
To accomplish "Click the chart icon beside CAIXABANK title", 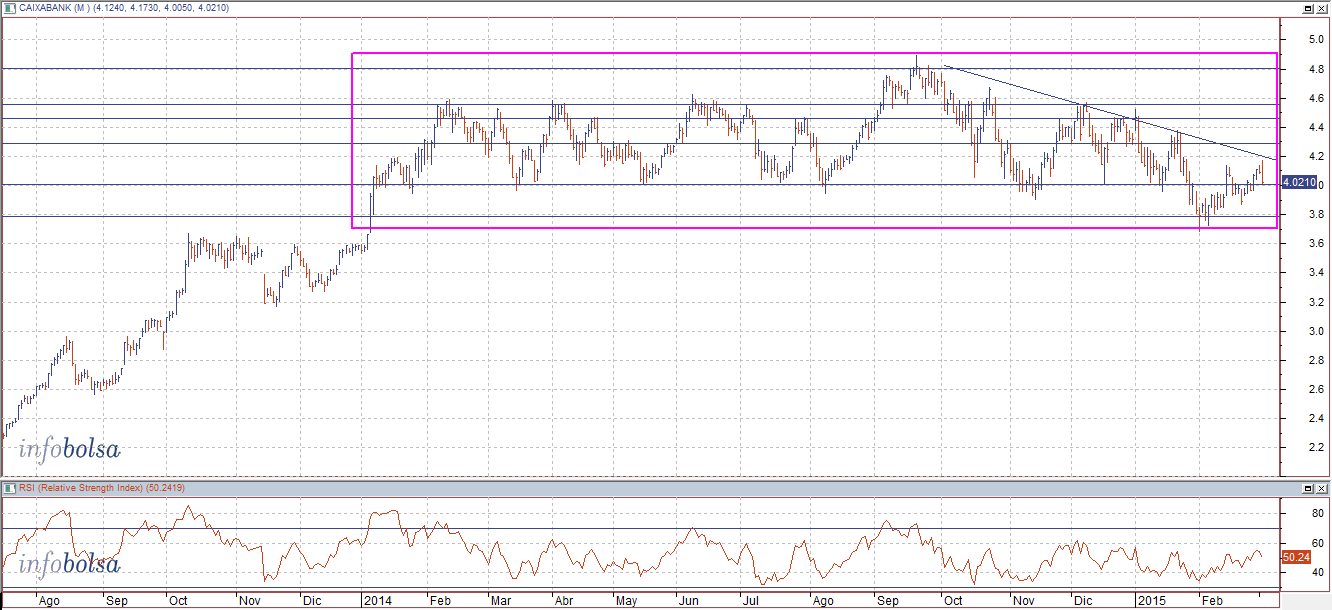I will coord(10,8).
